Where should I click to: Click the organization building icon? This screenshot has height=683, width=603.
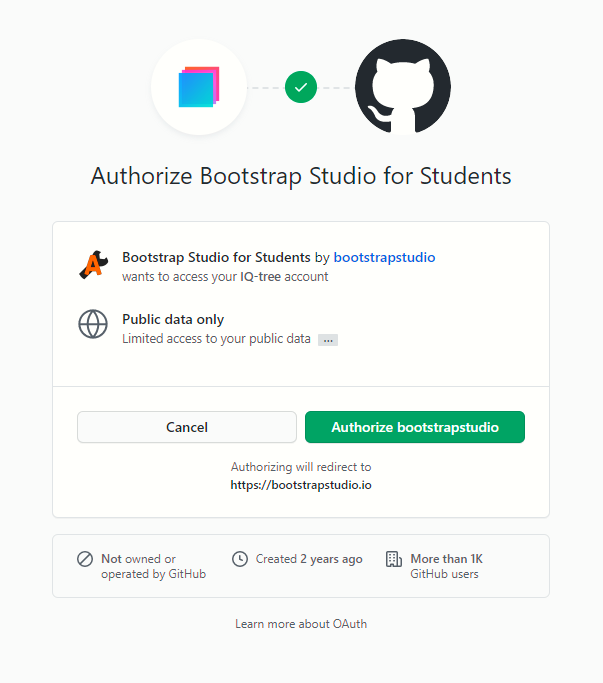394,559
